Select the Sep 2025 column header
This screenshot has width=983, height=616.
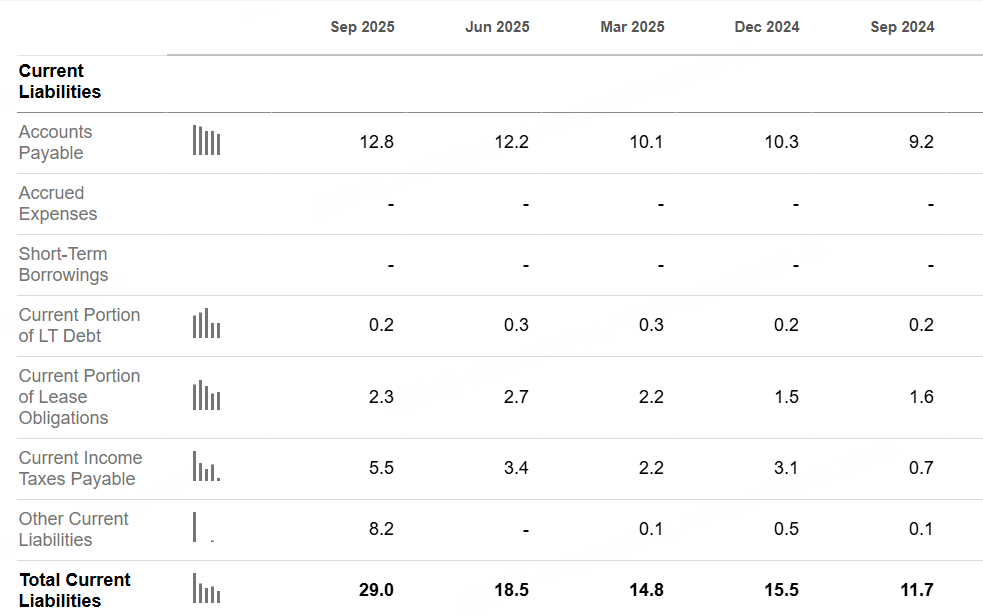pos(362,27)
